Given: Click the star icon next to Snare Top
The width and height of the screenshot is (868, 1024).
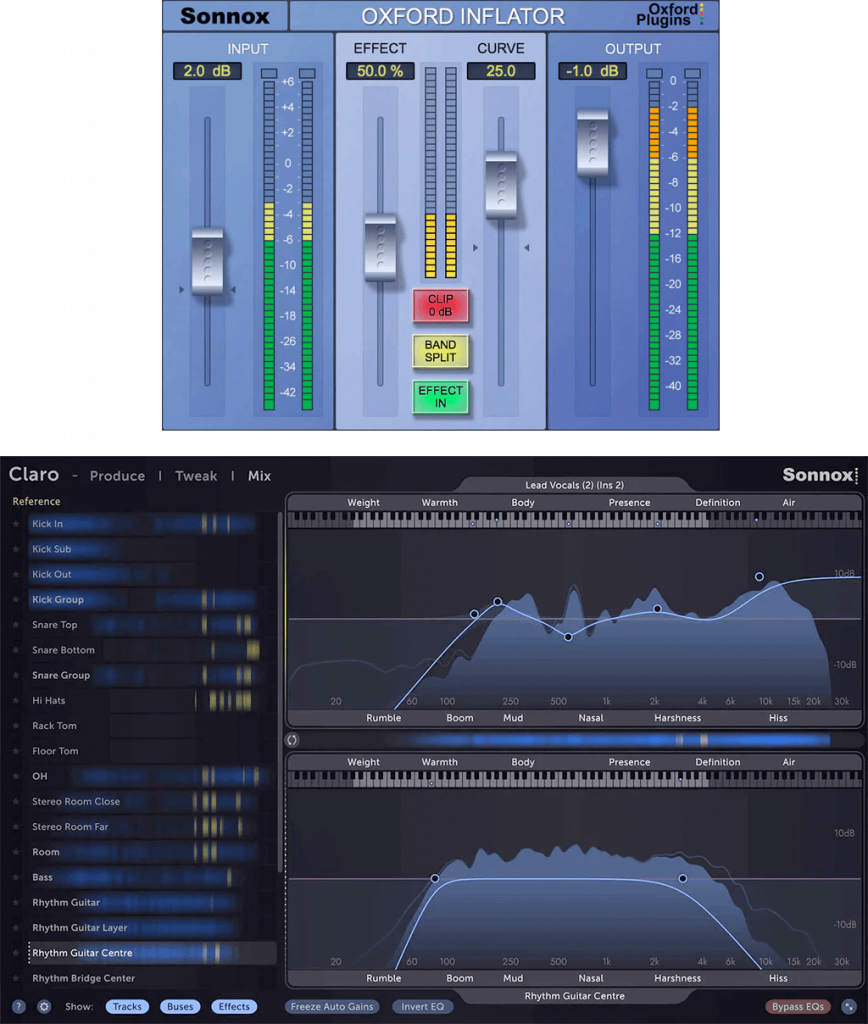Looking at the screenshot, I should (16, 625).
